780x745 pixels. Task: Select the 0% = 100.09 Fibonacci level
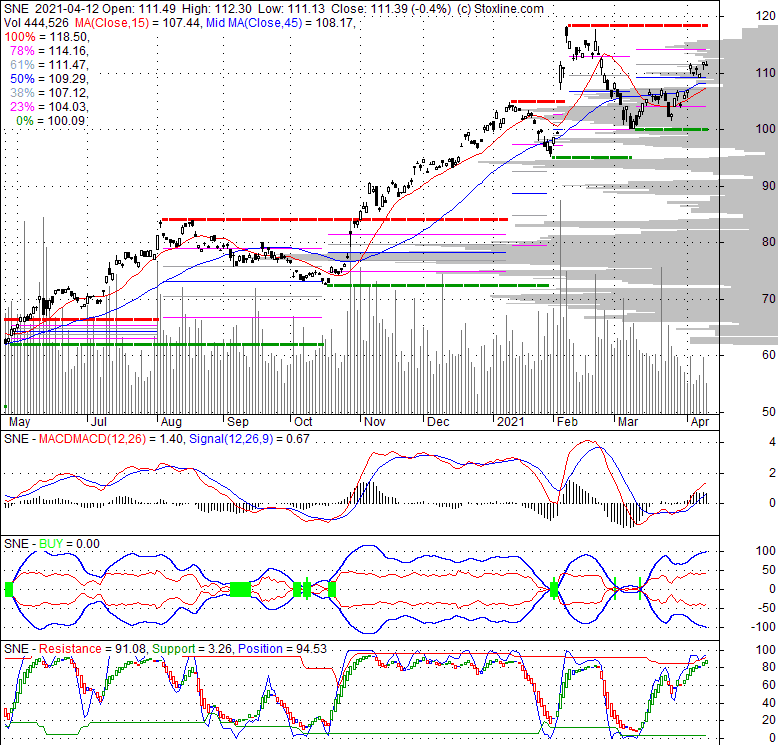click(x=51, y=120)
